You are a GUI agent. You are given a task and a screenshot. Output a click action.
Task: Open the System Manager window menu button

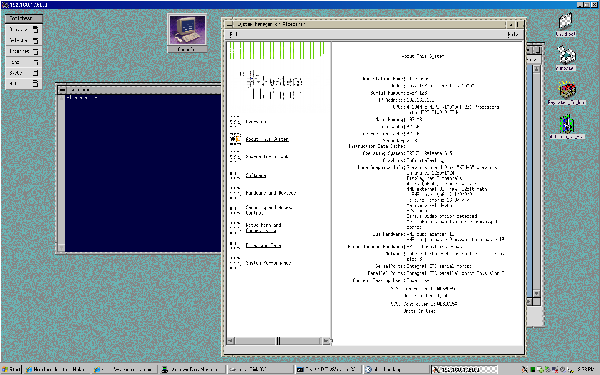229,24
